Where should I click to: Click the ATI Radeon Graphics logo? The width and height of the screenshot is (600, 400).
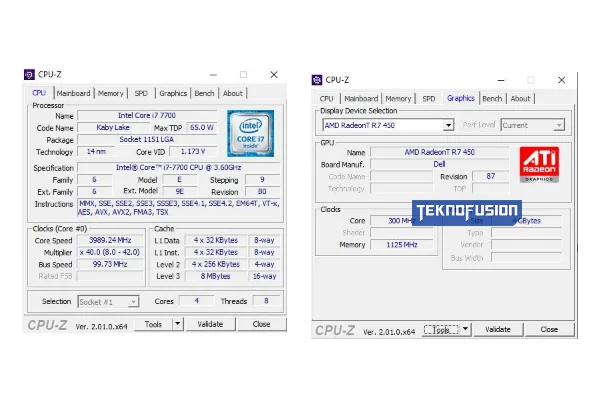click(539, 165)
